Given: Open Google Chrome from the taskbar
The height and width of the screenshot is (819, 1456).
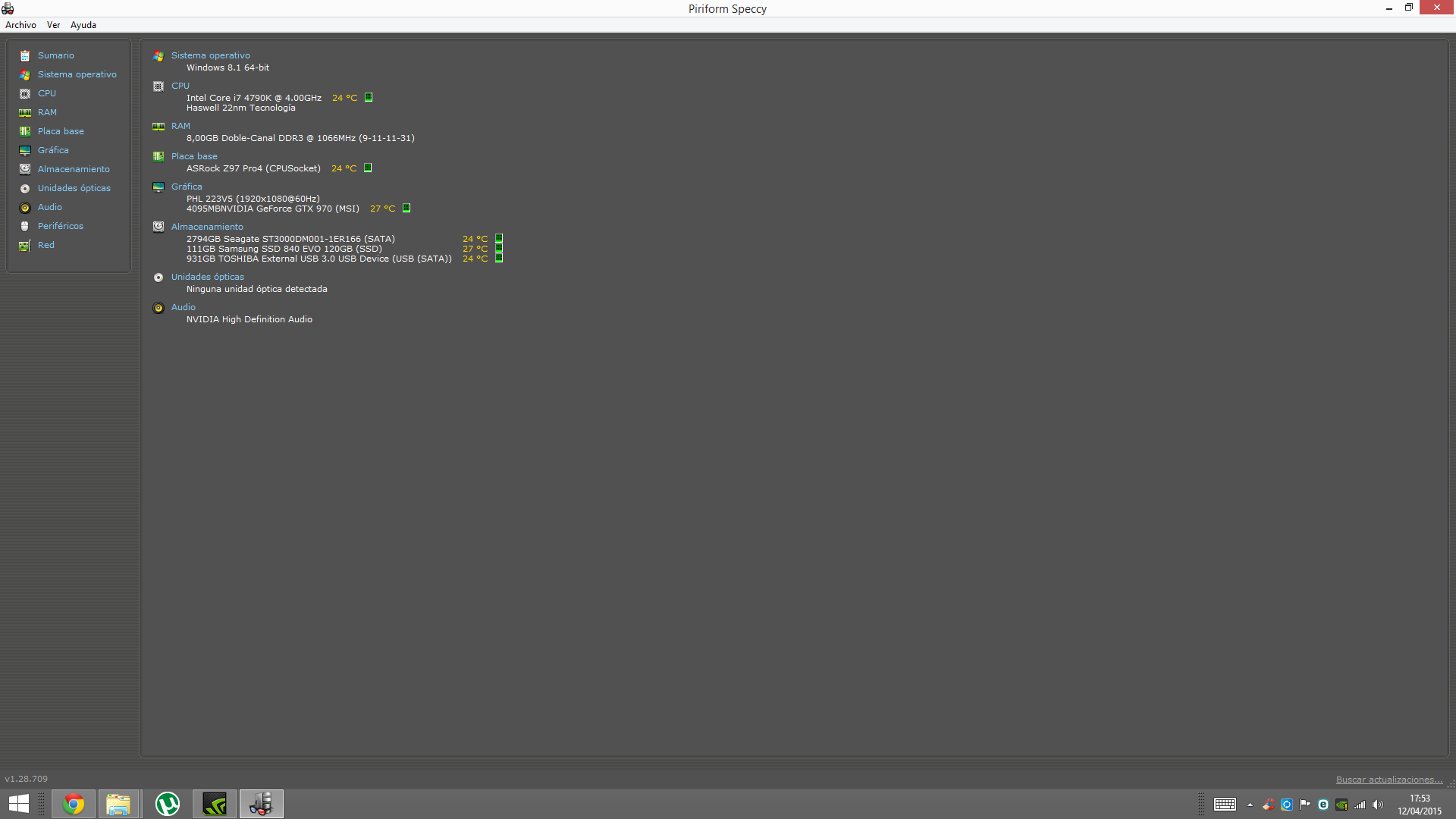Looking at the screenshot, I should coord(74,804).
